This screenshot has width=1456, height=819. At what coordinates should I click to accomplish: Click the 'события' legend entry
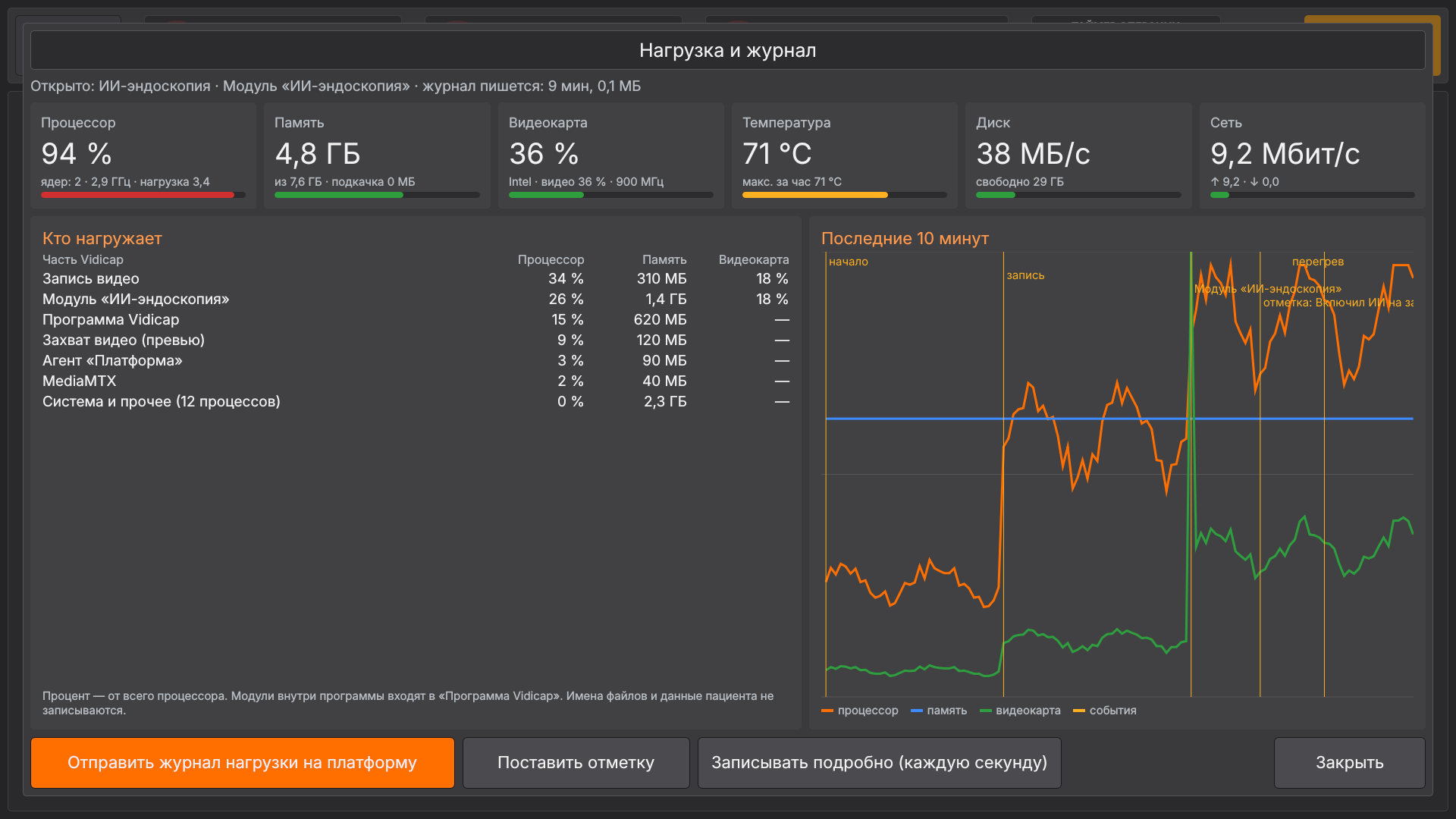pos(1105,711)
